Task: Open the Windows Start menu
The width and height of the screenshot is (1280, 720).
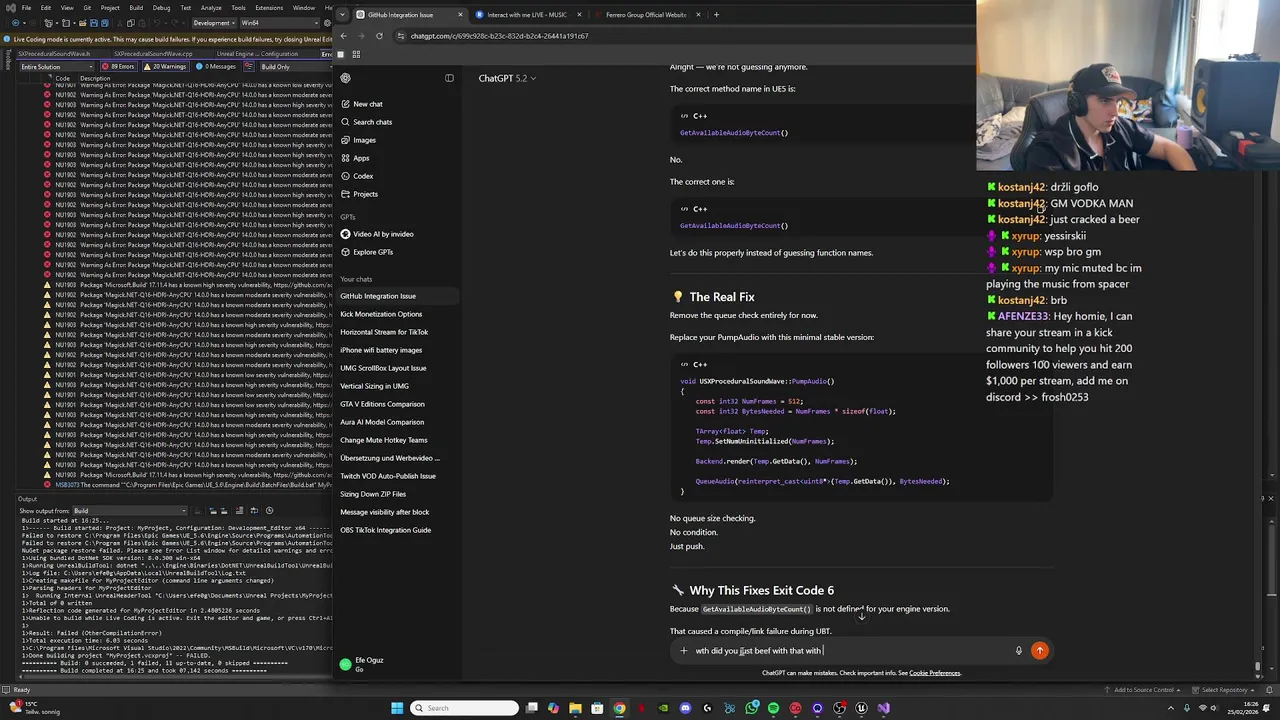Action: click(x=397, y=708)
